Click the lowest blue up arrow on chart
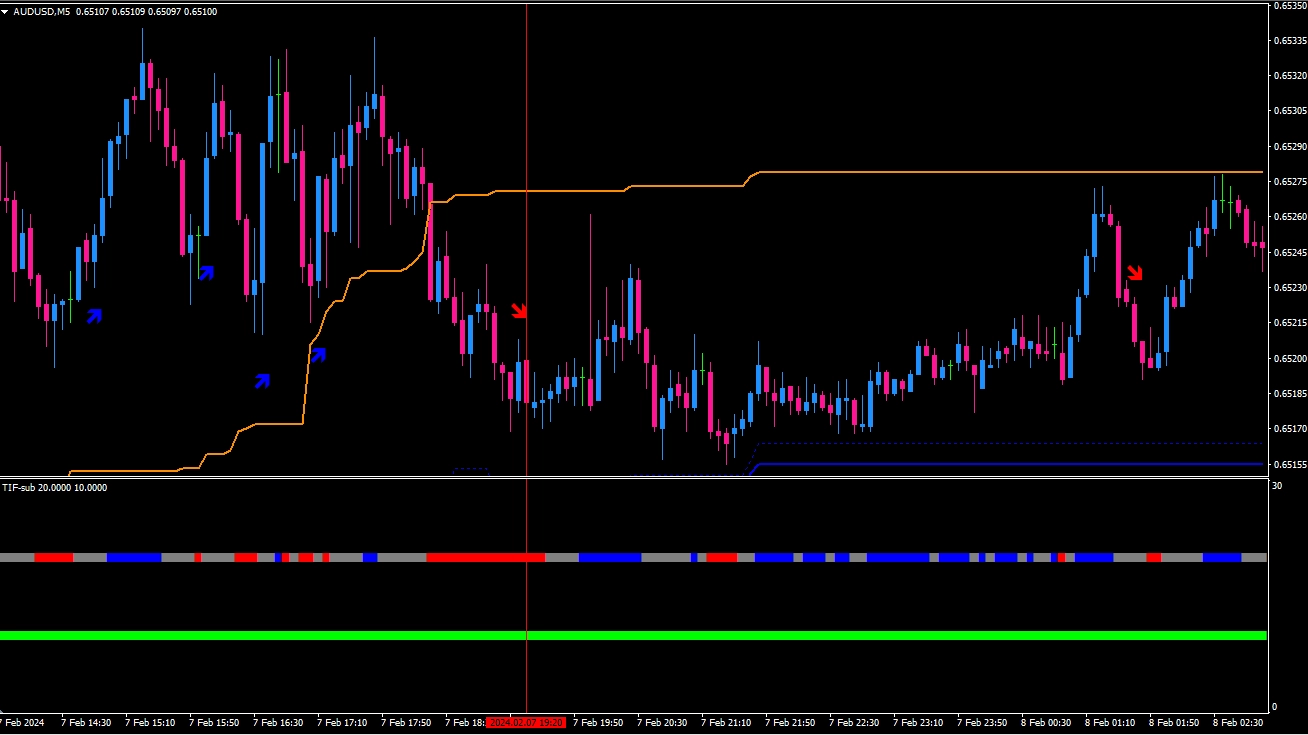The image size is (1308, 735). 262,380
